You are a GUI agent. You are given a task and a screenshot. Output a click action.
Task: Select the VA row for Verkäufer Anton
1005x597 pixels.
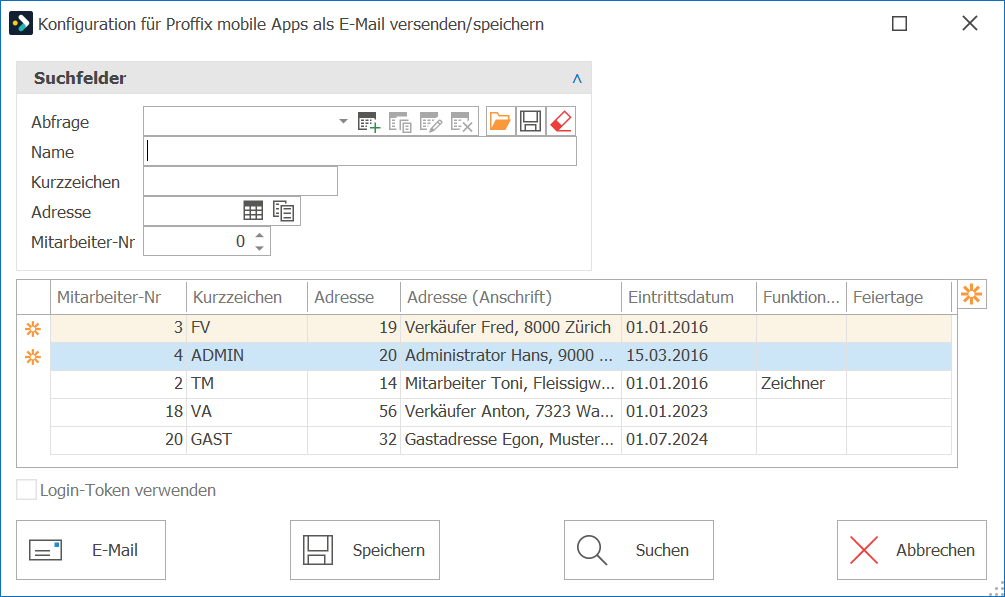click(x=501, y=412)
